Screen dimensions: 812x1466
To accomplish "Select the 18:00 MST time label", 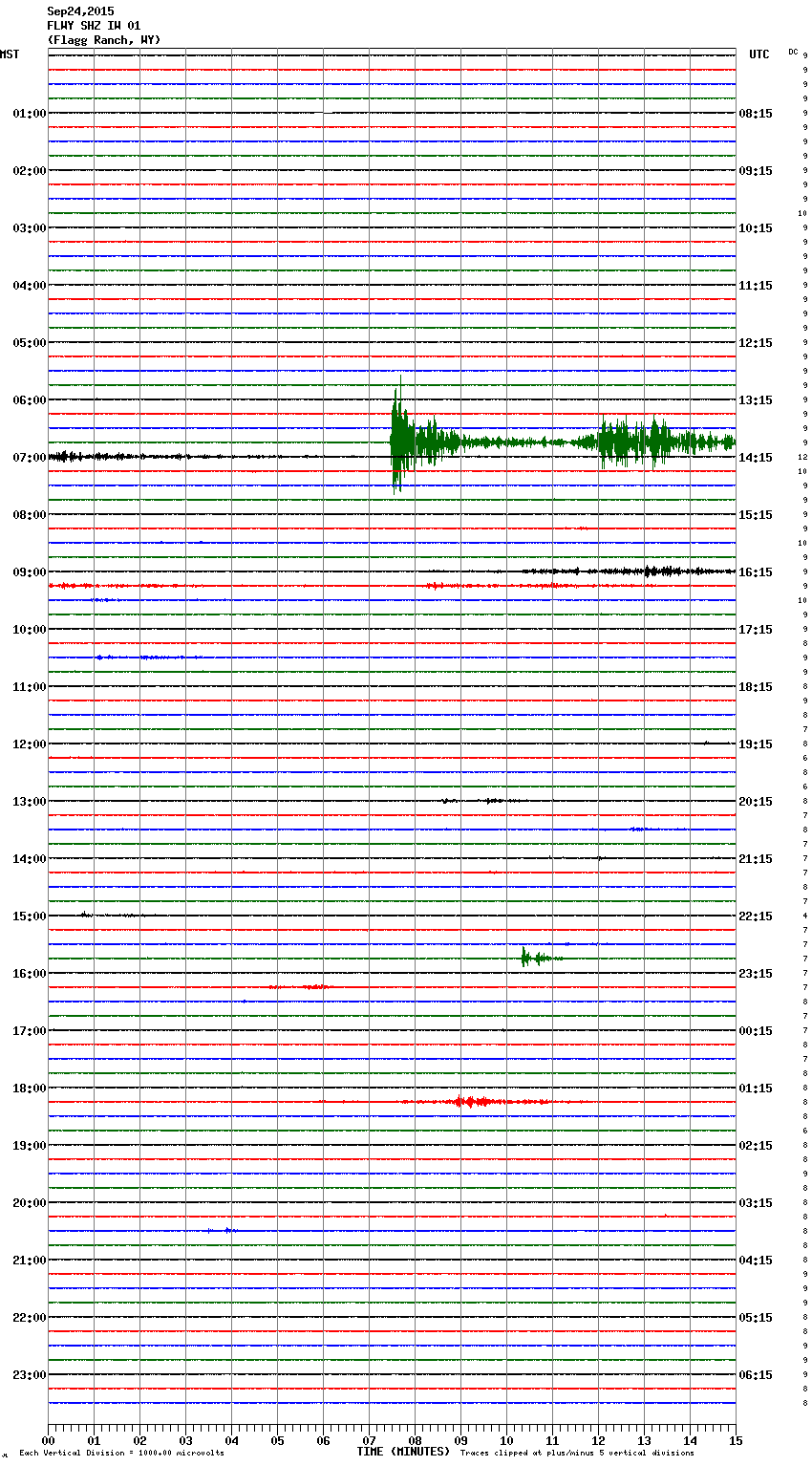I will (x=29, y=1089).
